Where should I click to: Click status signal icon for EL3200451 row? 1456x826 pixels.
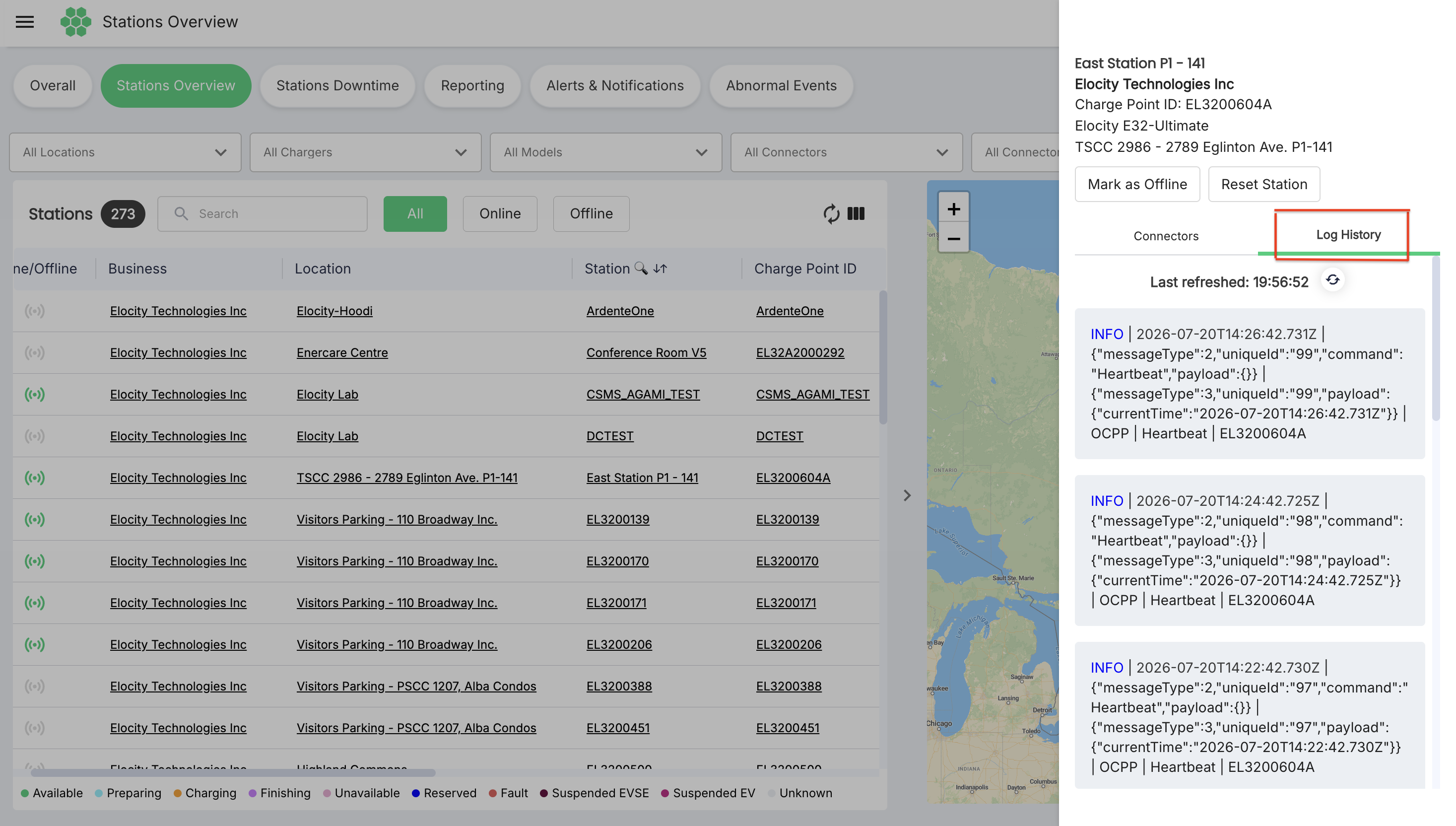(35, 728)
